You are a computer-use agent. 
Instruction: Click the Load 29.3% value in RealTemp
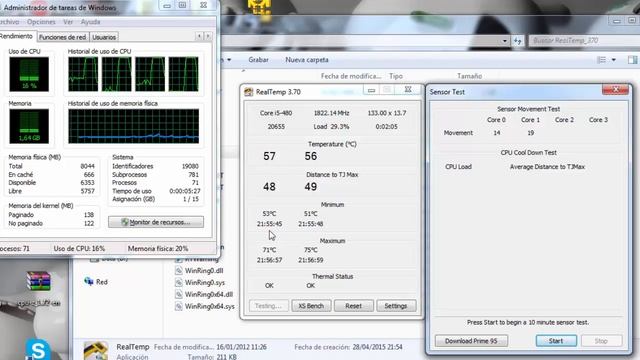click(x=331, y=127)
